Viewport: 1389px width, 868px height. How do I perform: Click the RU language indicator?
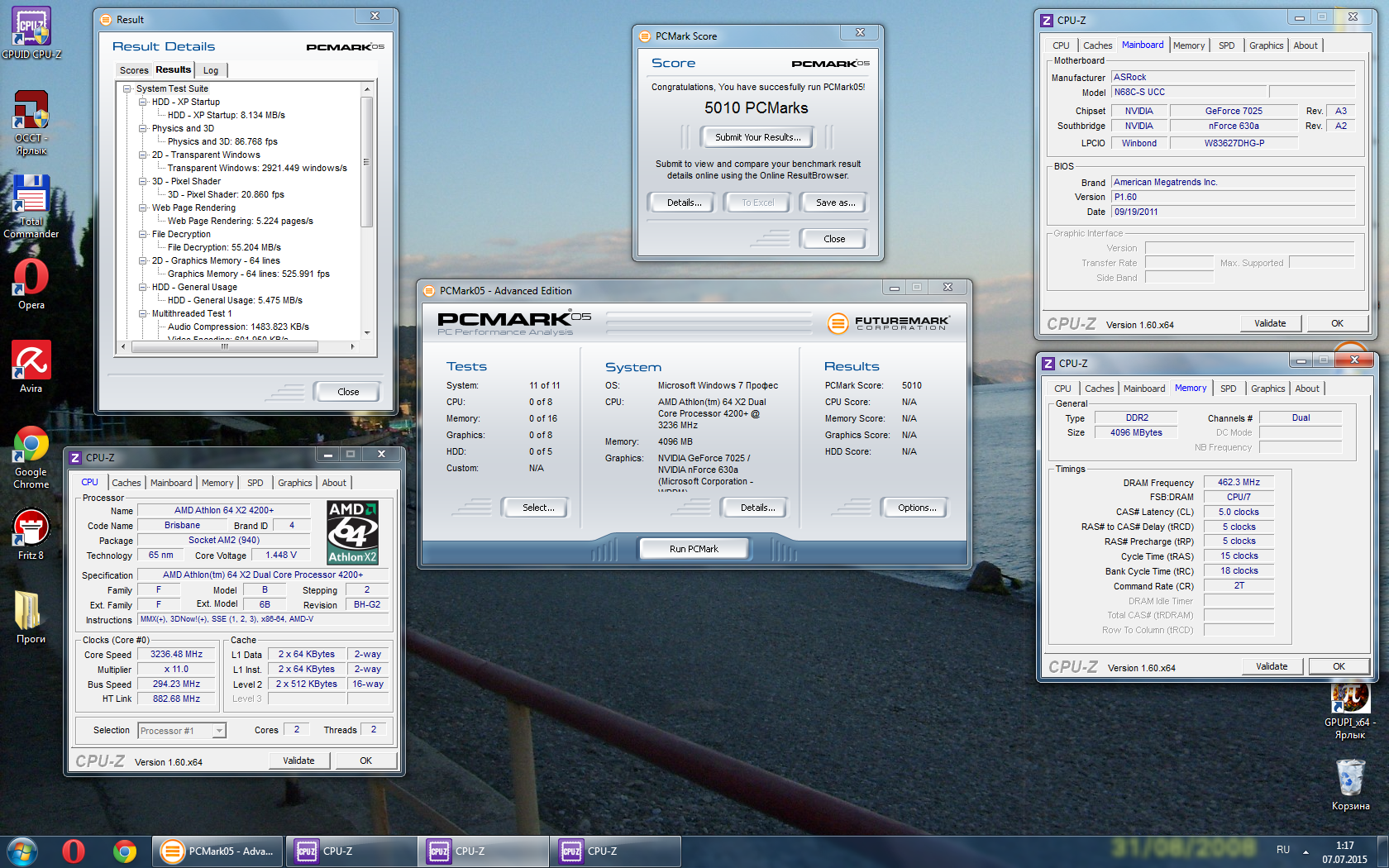coord(1282,850)
